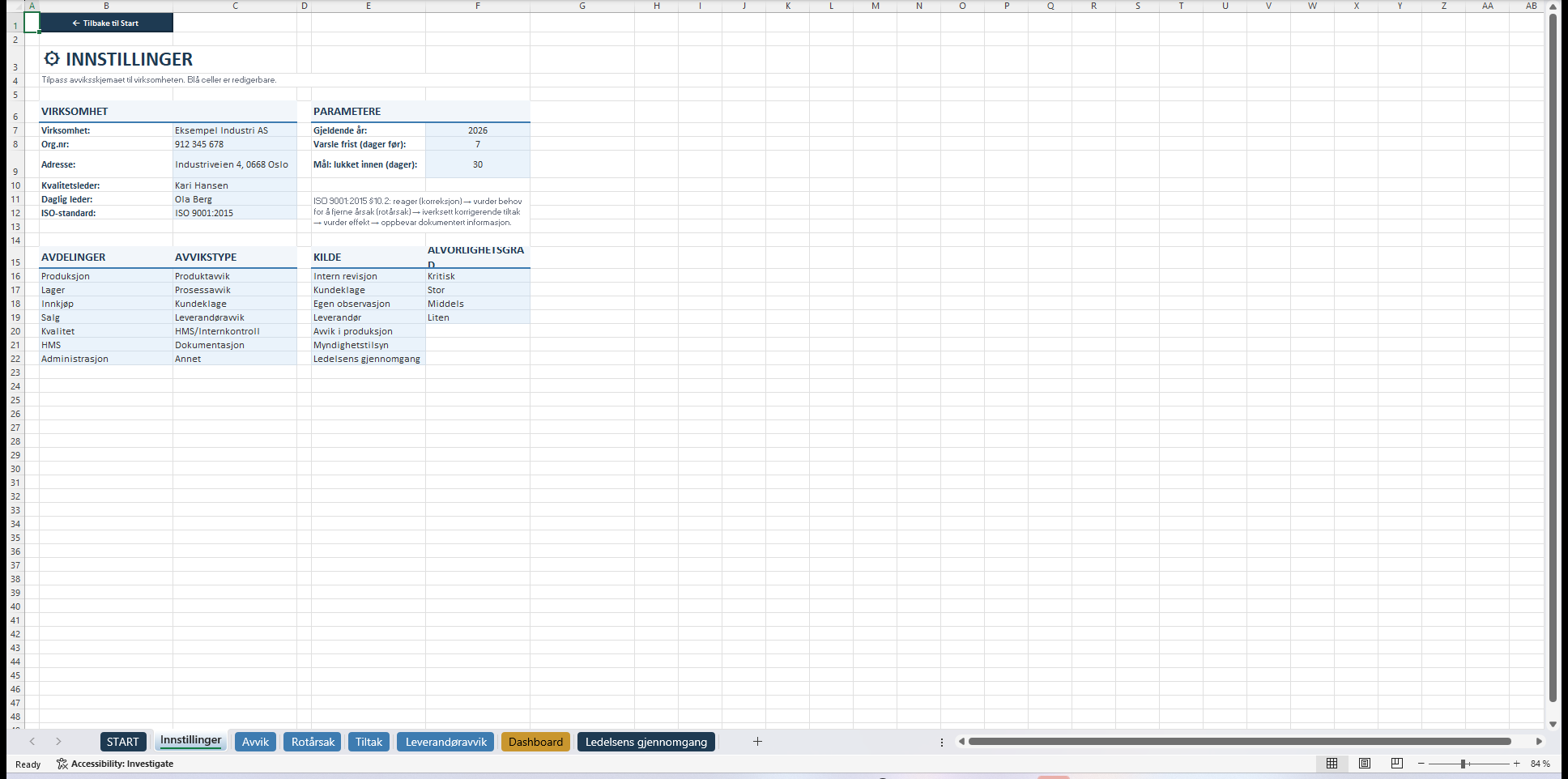Select the Gjeldende år value cell 2026
The image size is (1568, 779).
pyautogui.click(x=478, y=130)
